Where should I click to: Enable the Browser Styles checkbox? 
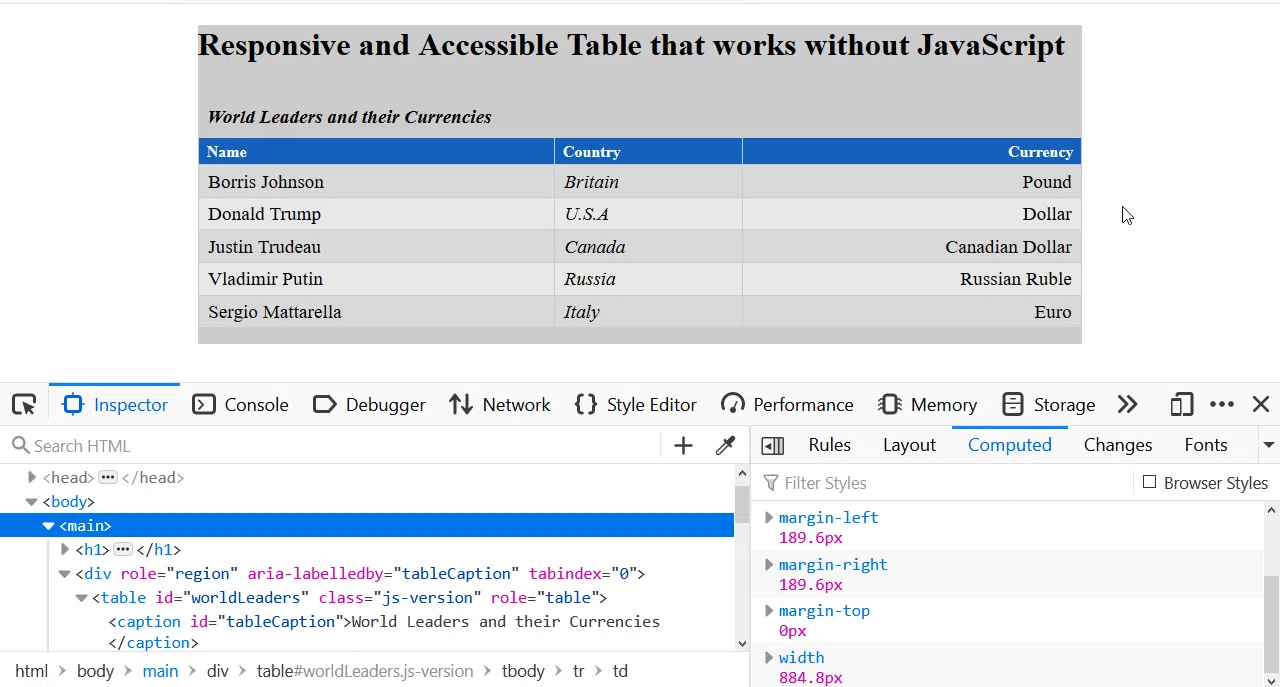coord(1149,483)
